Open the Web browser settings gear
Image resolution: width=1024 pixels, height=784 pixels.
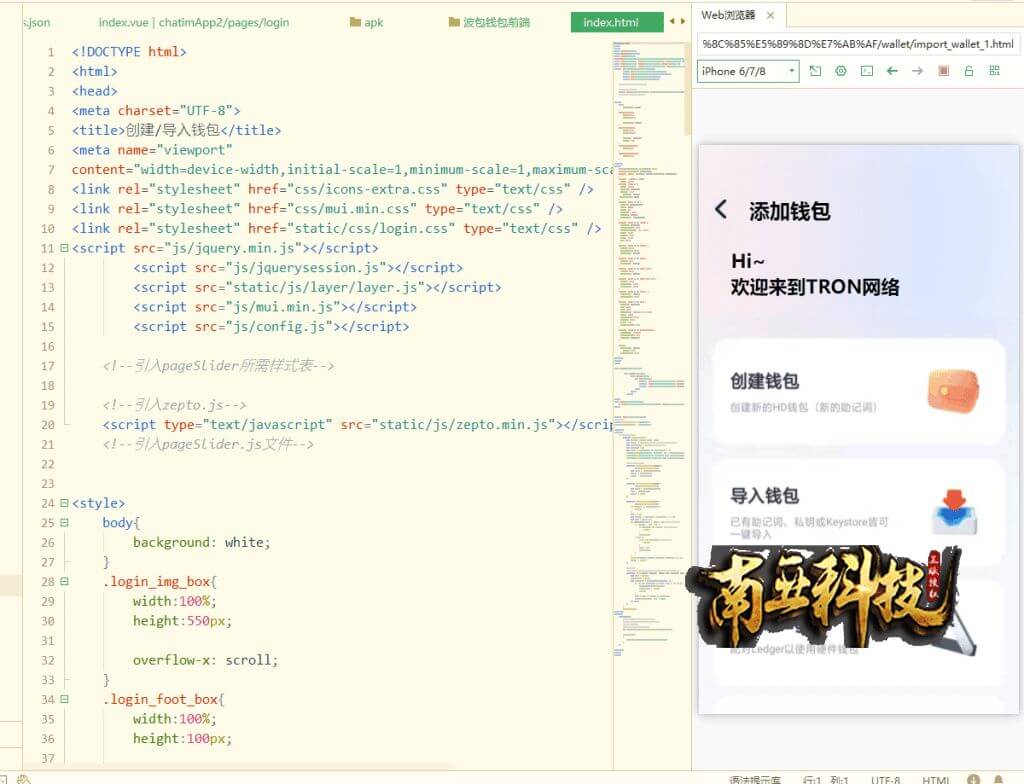point(840,71)
